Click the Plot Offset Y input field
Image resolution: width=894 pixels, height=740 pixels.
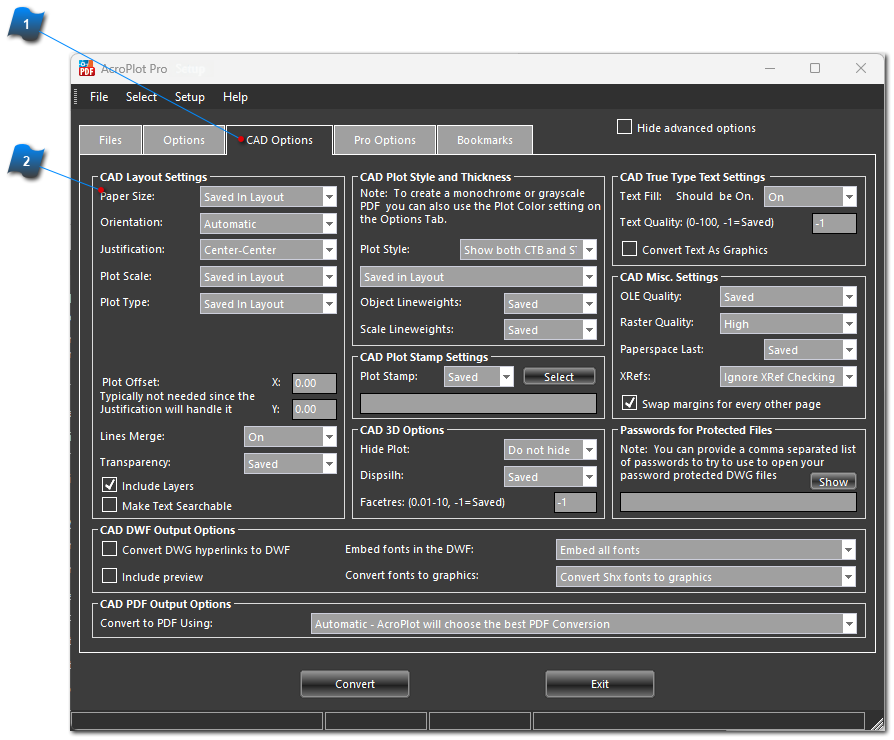(314, 409)
